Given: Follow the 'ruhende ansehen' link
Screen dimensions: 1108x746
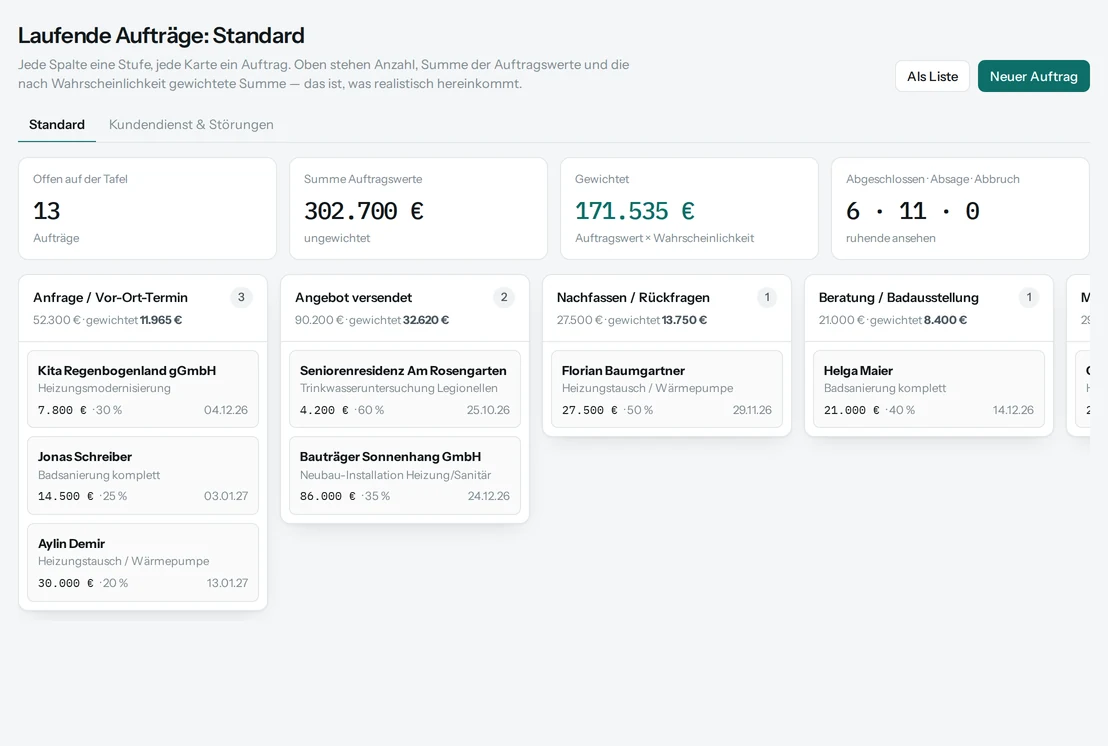Looking at the screenshot, I should click(890, 238).
